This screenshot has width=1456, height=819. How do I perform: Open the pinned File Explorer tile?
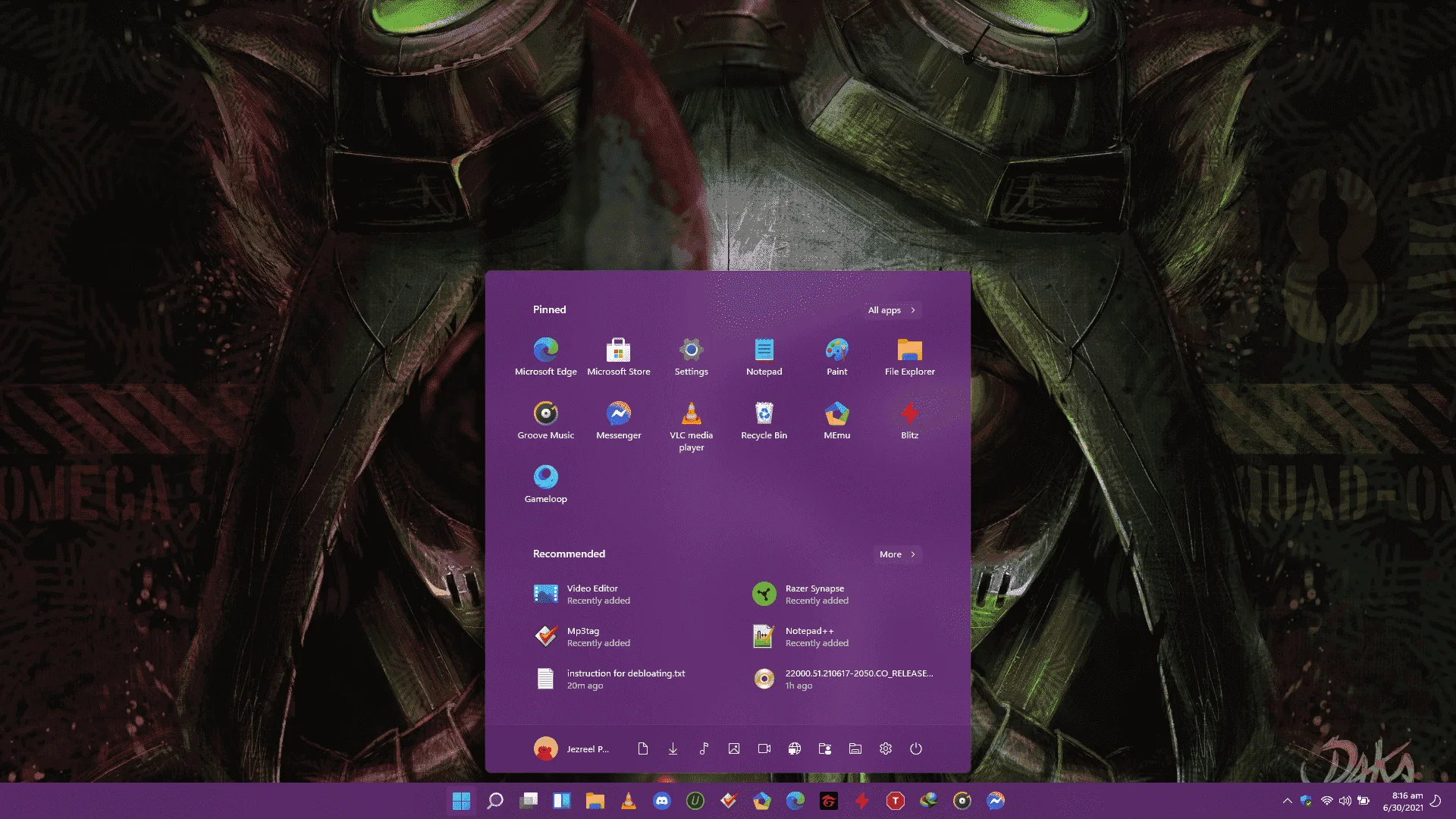[x=910, y=357]
